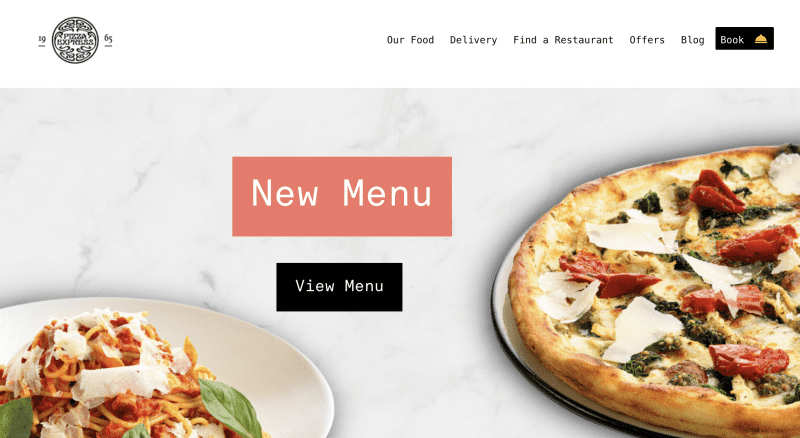Viewport: 800px width, 438px height.
Task: Click the Book text in the black button
Action: [x=732, y=40]
